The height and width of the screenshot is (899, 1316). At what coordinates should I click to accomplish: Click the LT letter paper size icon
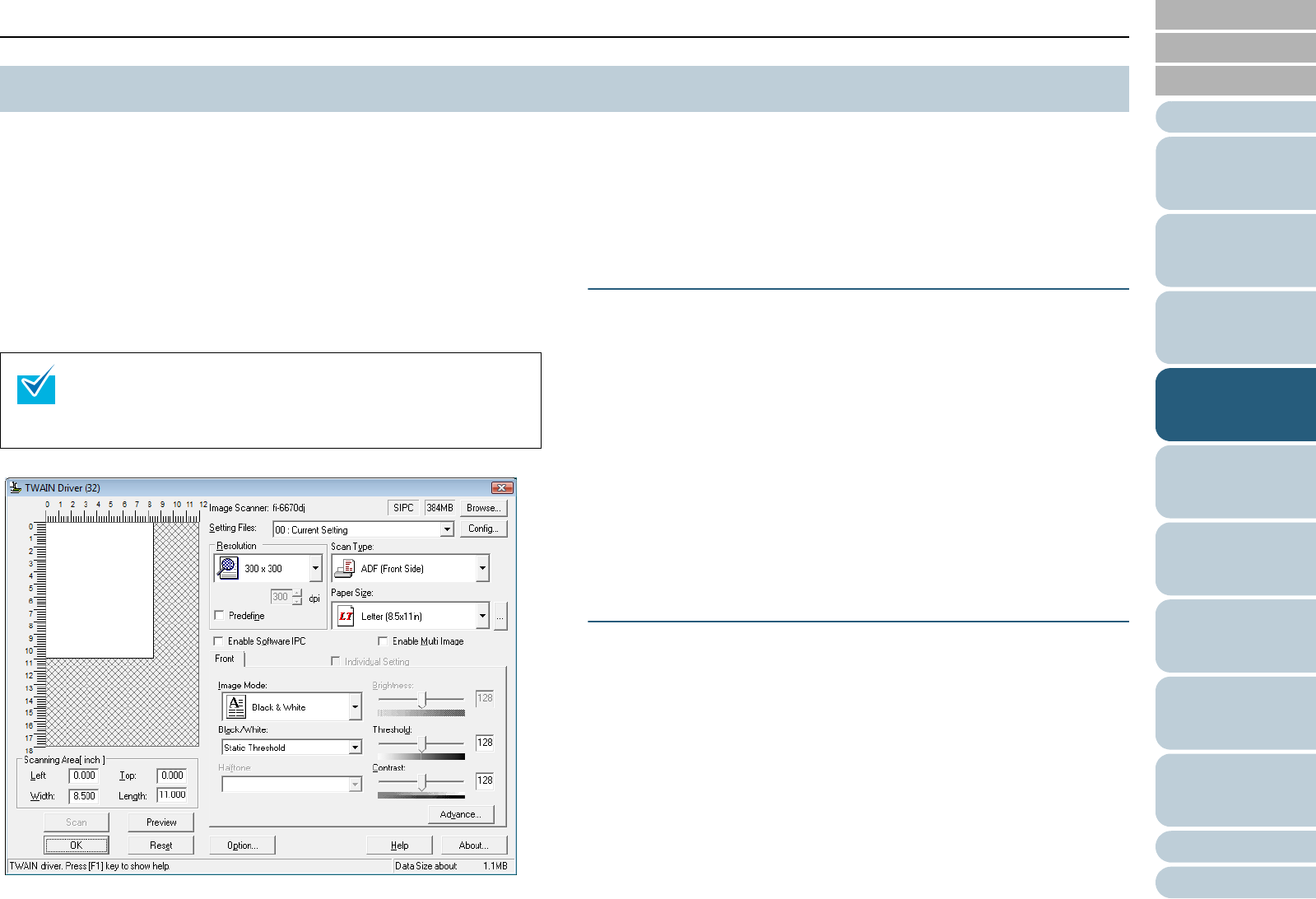point(346,616)
